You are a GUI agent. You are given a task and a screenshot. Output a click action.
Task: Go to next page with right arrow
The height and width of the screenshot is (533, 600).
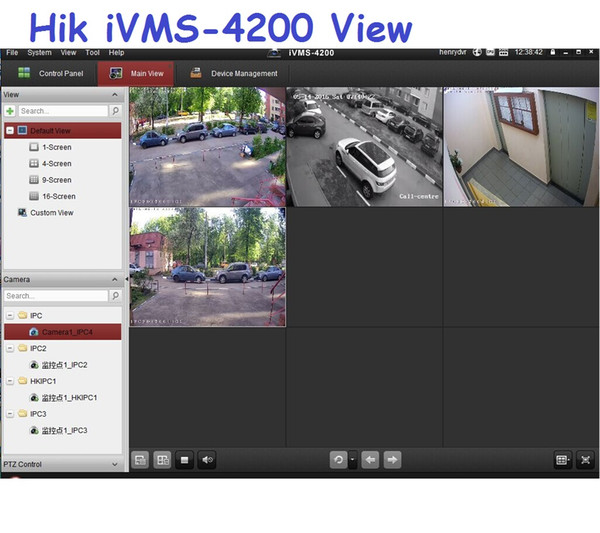392,460
